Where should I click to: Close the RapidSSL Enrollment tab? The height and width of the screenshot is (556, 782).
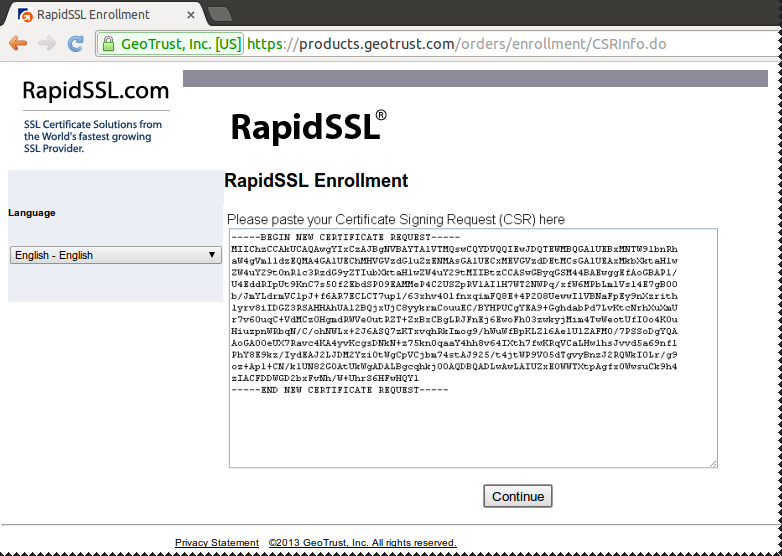point(191,15)
